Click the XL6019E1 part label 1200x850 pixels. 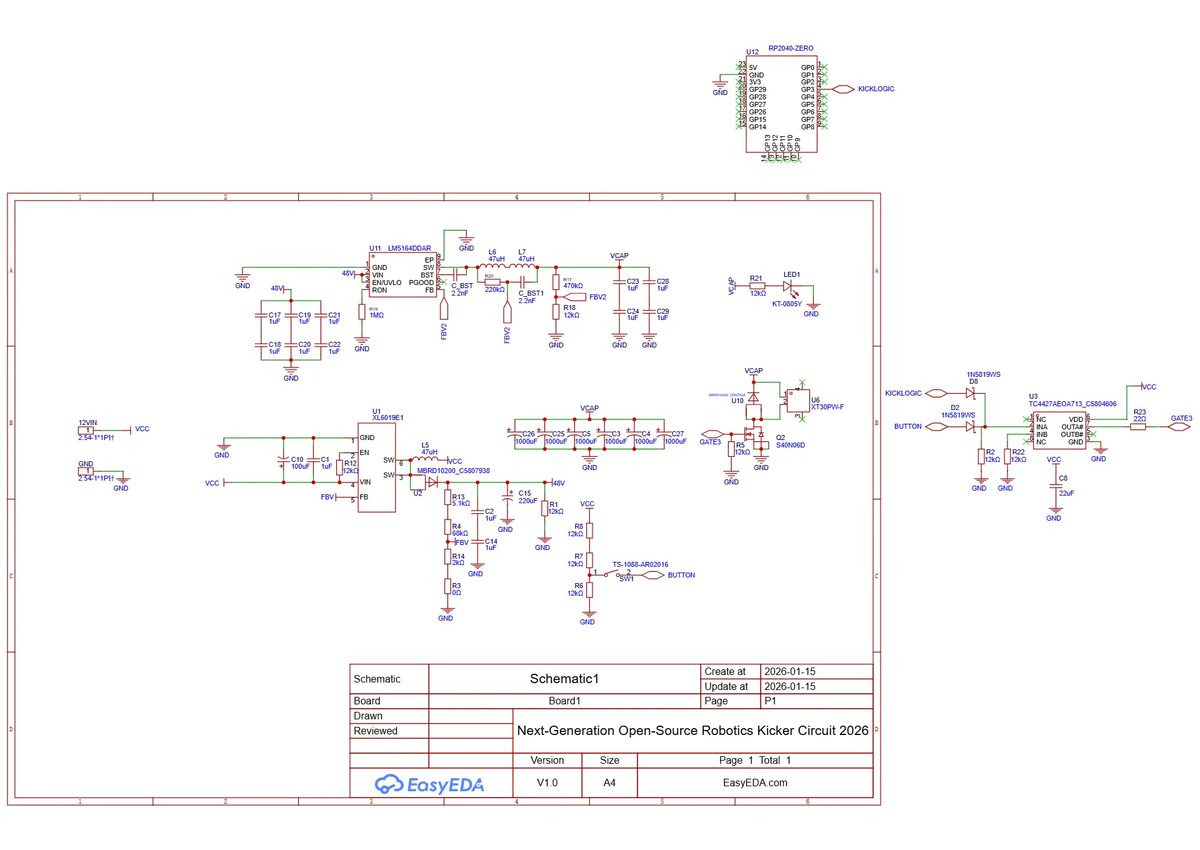point(387,418)
